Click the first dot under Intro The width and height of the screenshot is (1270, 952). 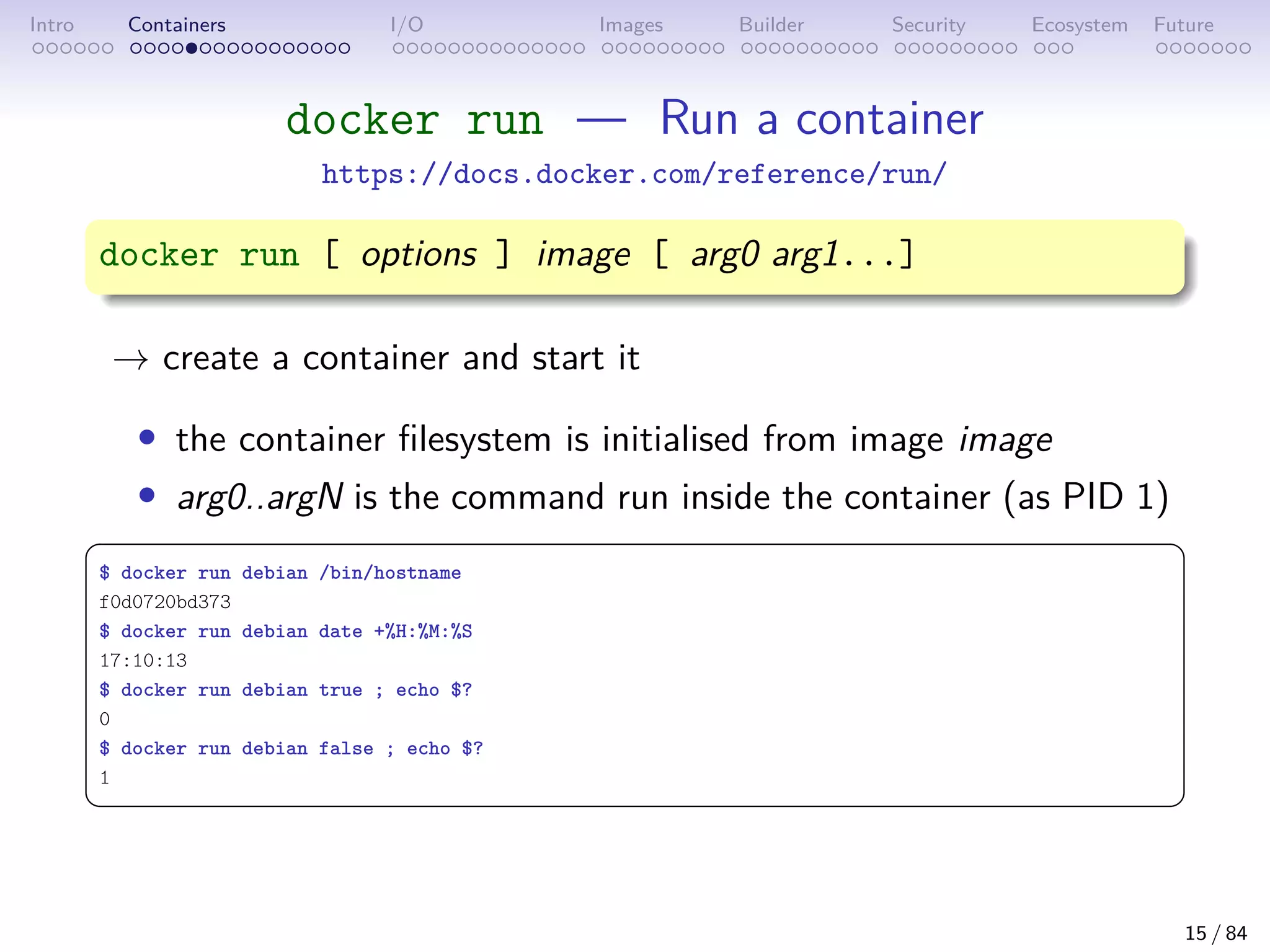pyautogui.click(x=38, y=48)
